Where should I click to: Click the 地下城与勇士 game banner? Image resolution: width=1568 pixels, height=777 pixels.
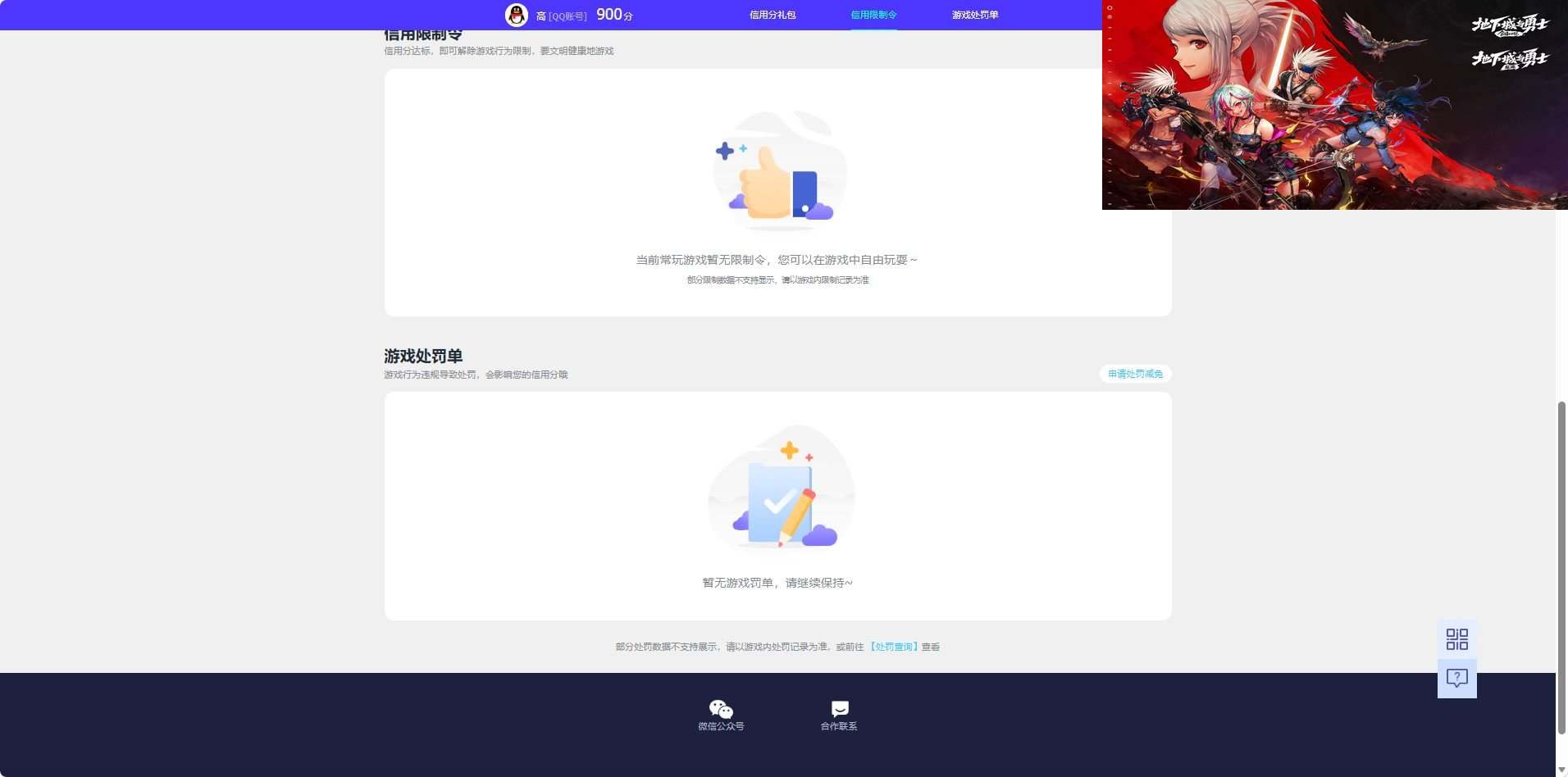[1334, 105]
